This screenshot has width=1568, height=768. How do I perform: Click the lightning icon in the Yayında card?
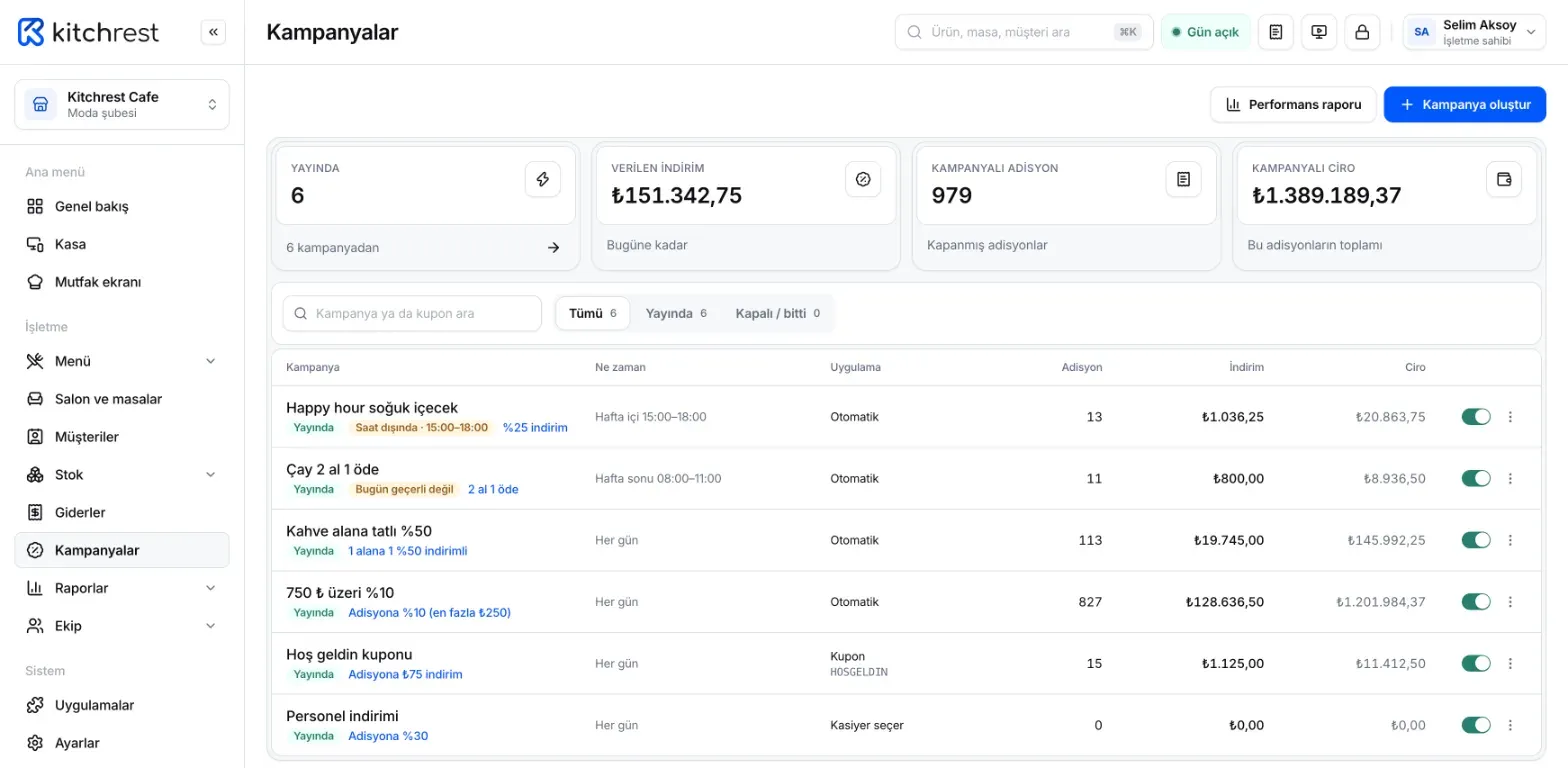point(543,179)
